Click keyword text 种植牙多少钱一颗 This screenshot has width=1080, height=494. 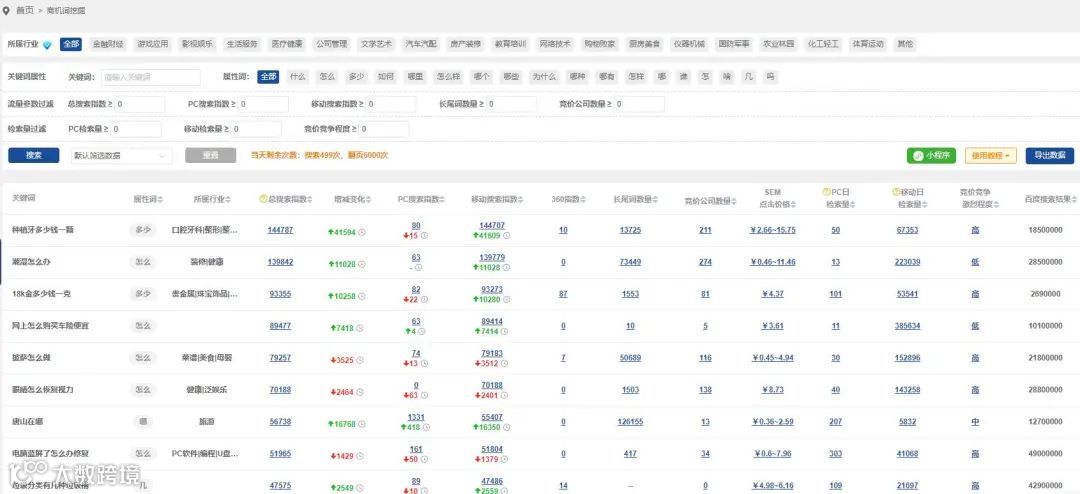[x=43, y=230]
